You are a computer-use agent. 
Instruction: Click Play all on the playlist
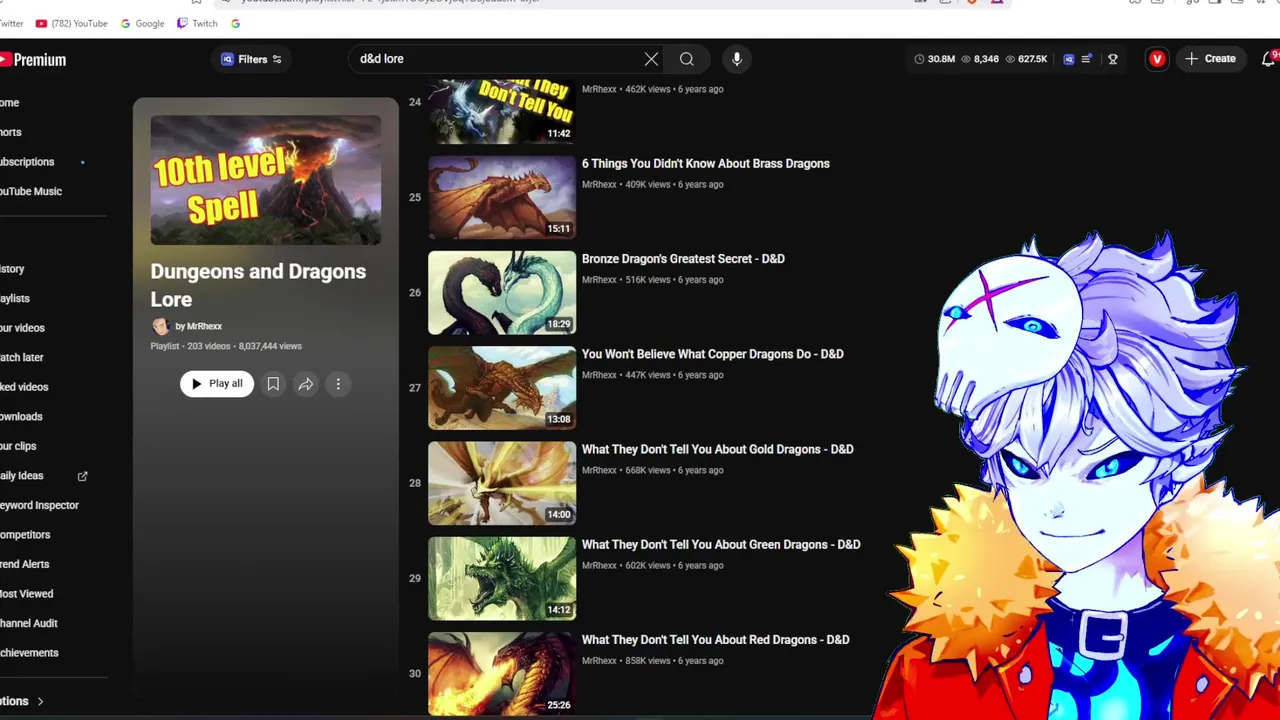pyautogui.click(x=217, y=384)
